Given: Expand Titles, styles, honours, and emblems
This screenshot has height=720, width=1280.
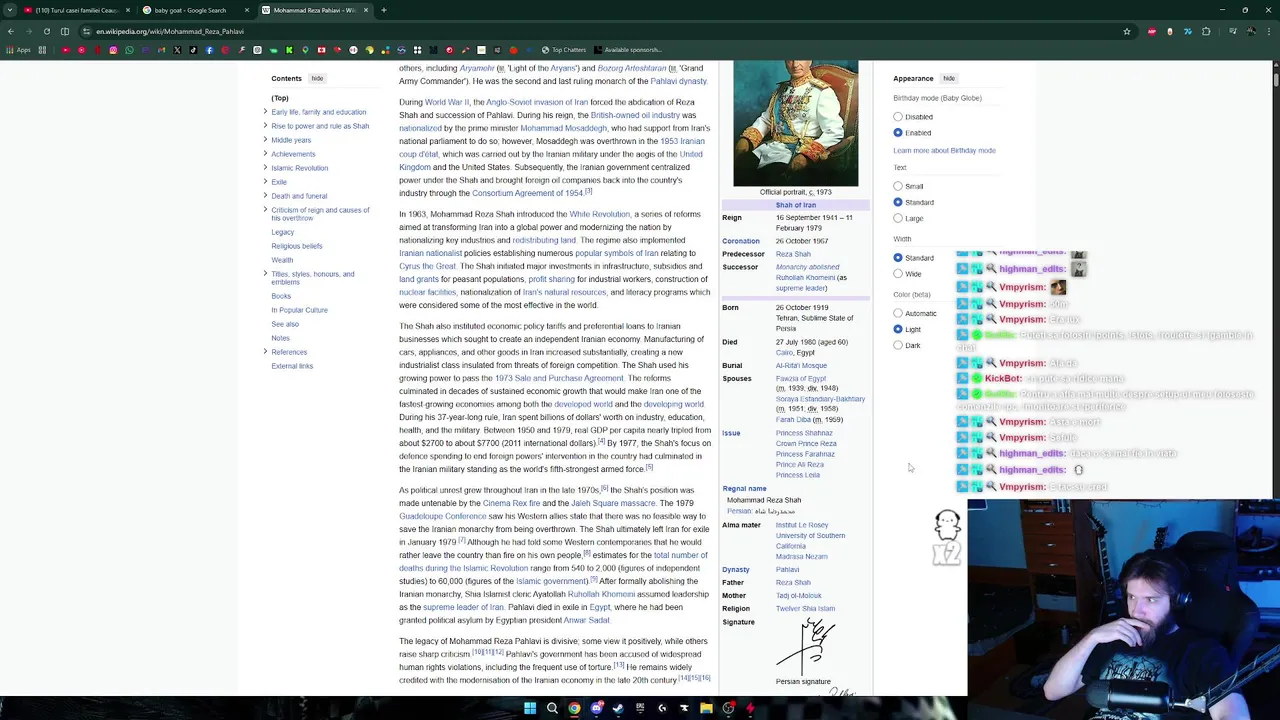Looking at the screenshot, I should (x=265, y=274).
